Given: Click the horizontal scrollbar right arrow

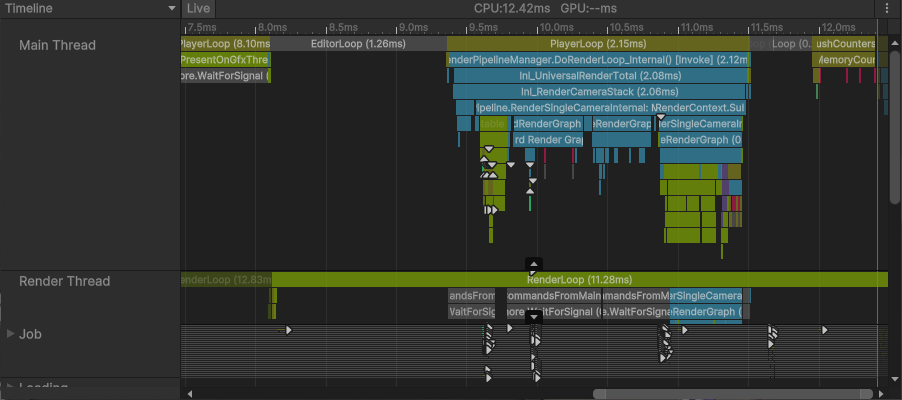Looking at the screenshot, I should [x=880, y=394].
